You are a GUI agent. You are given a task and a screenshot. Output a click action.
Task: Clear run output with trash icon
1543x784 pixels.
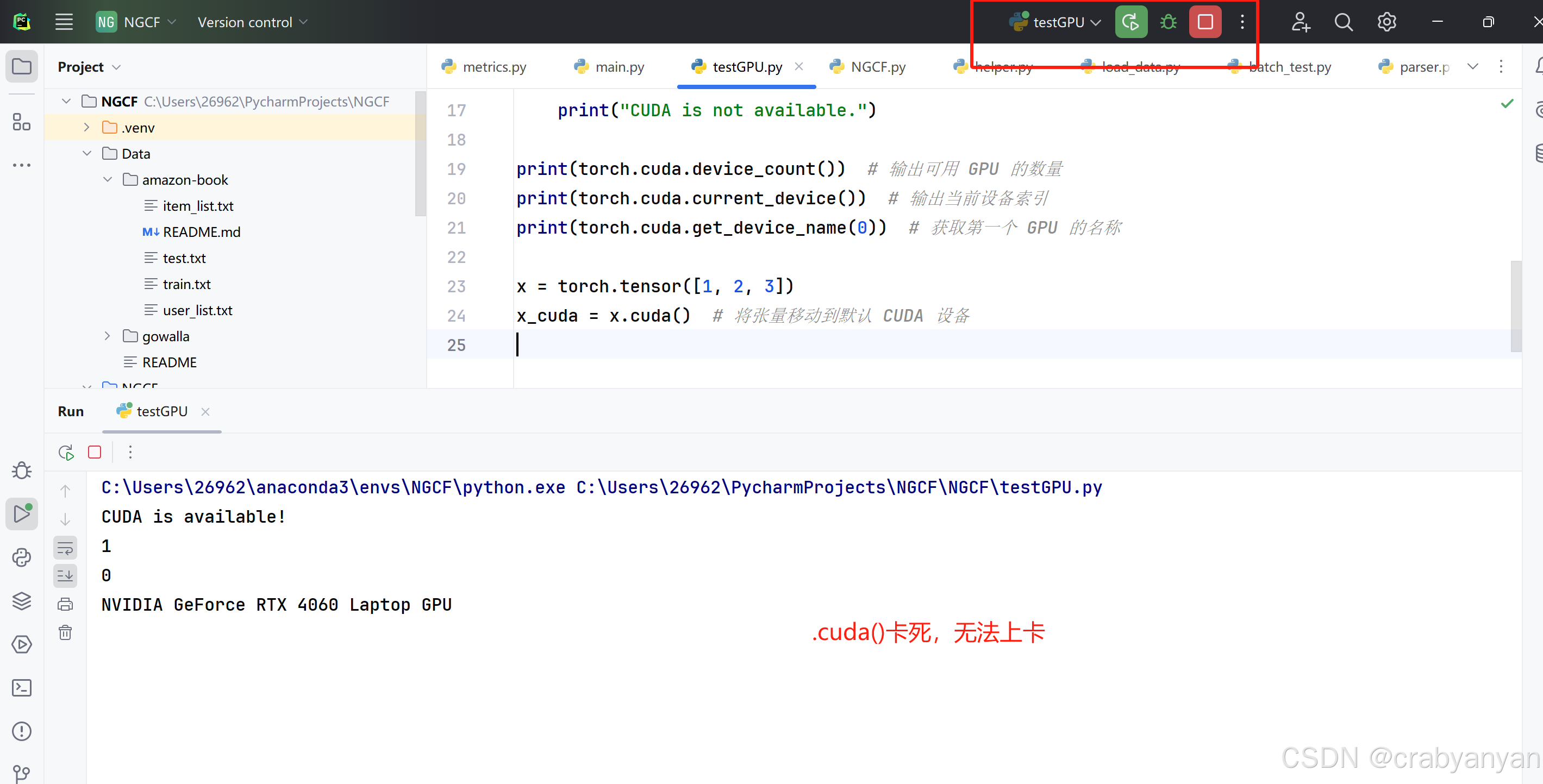pyautogui.click(x=65, y=632)
